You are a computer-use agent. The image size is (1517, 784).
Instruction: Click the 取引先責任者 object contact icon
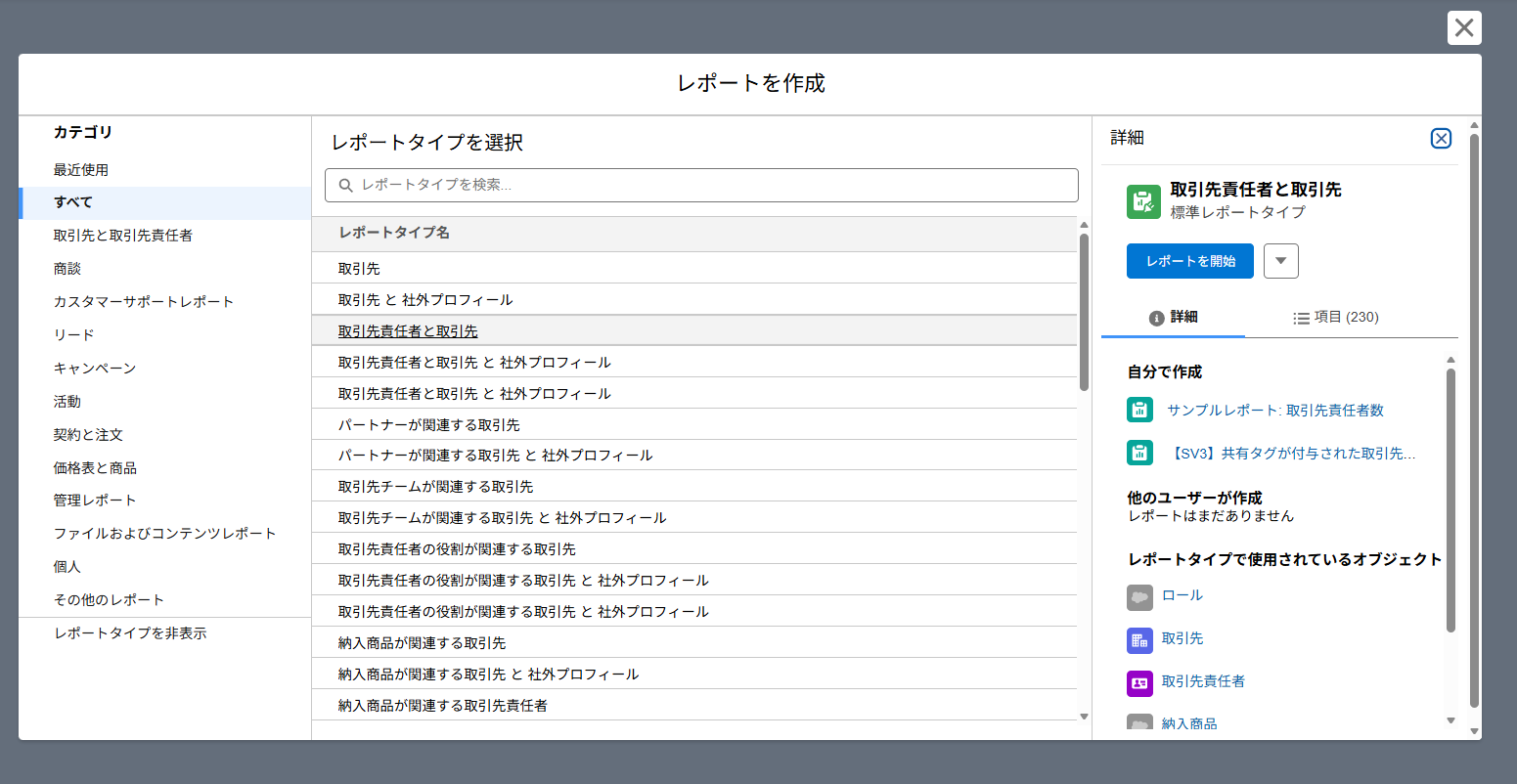tap(1139, 683)
